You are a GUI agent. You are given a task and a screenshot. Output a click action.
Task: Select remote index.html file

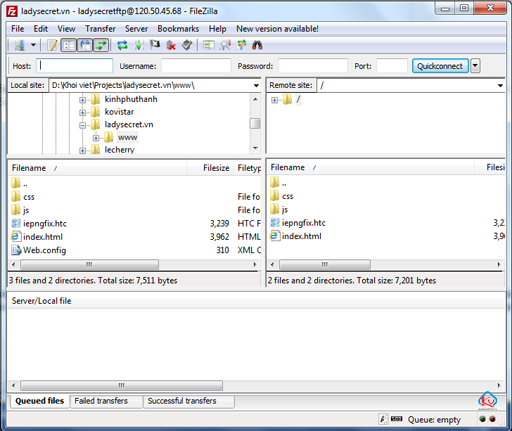301,236
